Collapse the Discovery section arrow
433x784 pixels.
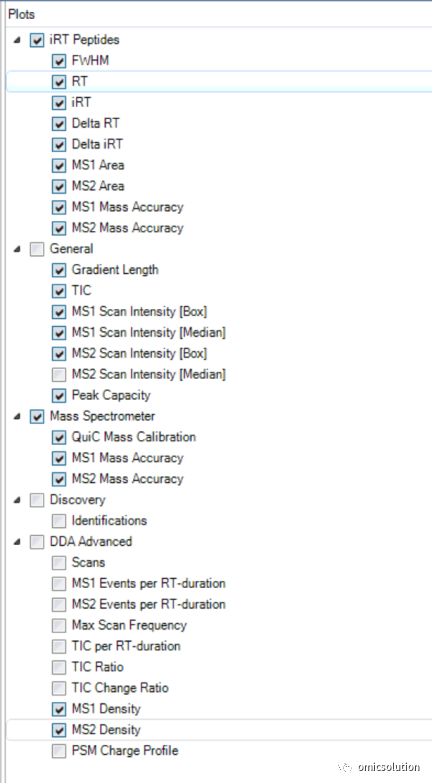[18, 500]
